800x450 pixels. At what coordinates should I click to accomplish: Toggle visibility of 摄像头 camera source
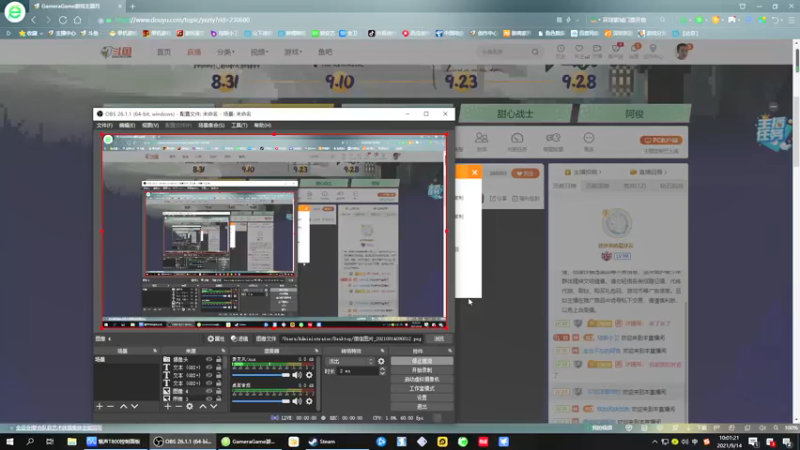[209, 359]
